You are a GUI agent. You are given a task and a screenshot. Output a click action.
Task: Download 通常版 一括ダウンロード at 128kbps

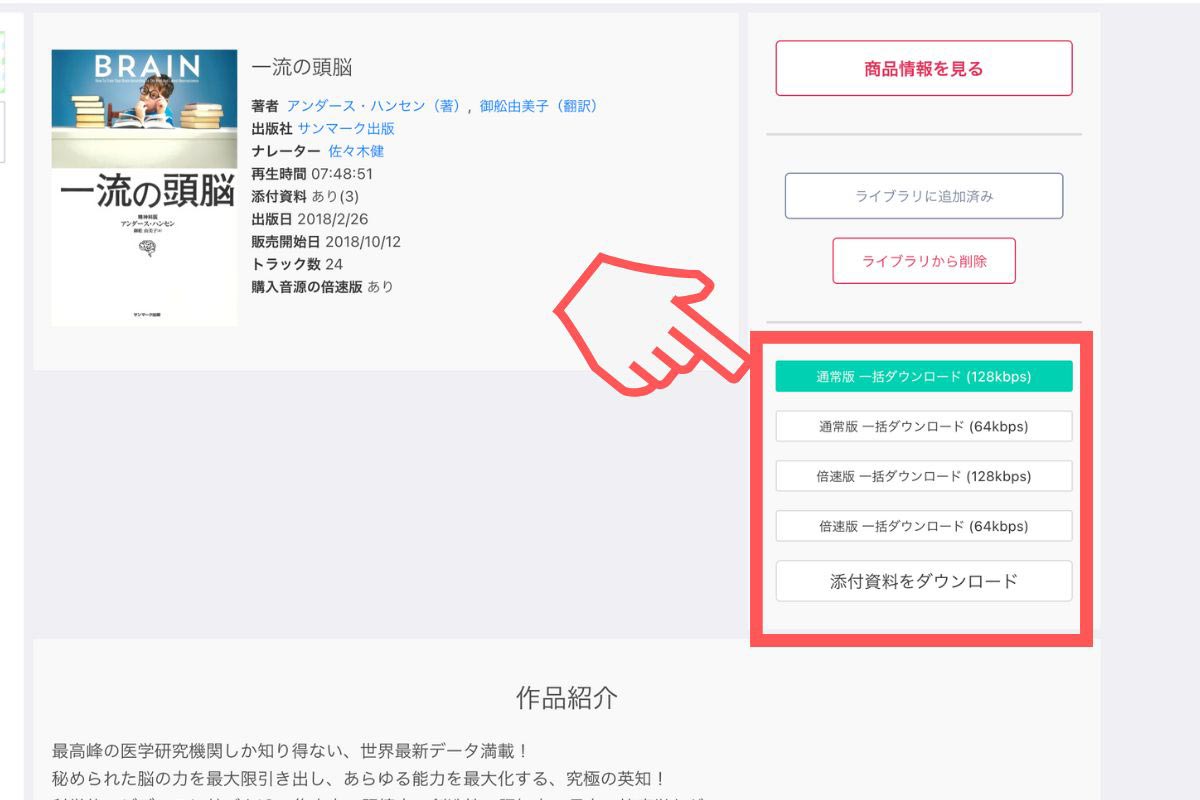924,376
